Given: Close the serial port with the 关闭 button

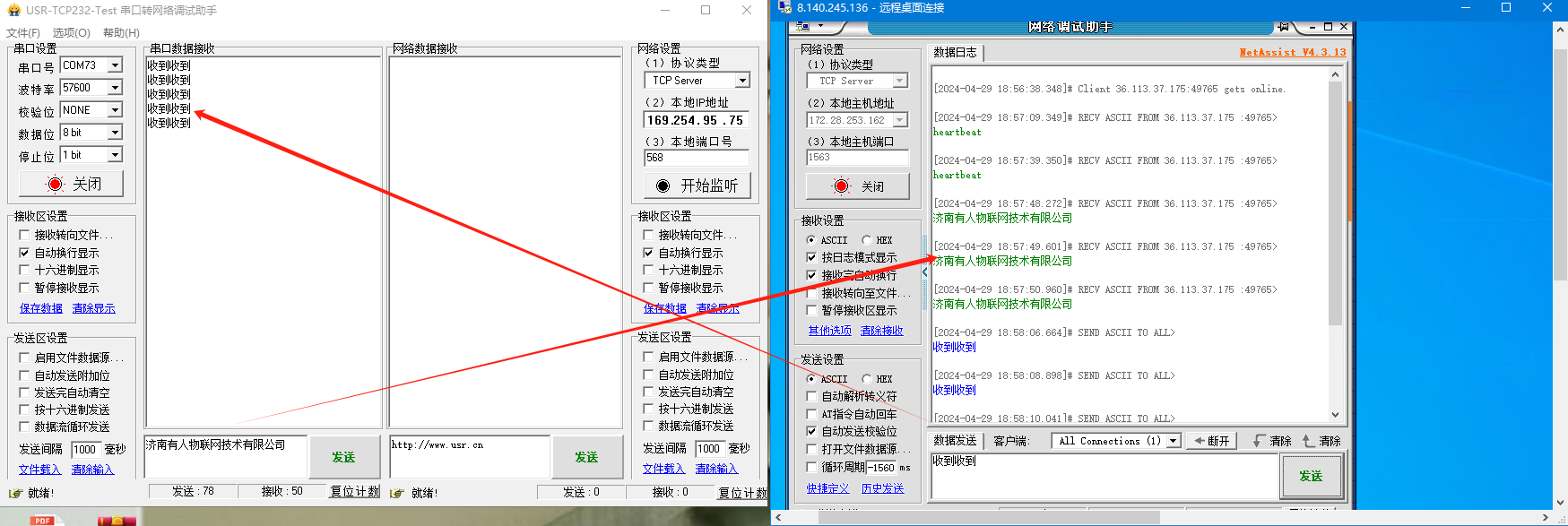Looking at the screenshot, I should tap(71, 184).
